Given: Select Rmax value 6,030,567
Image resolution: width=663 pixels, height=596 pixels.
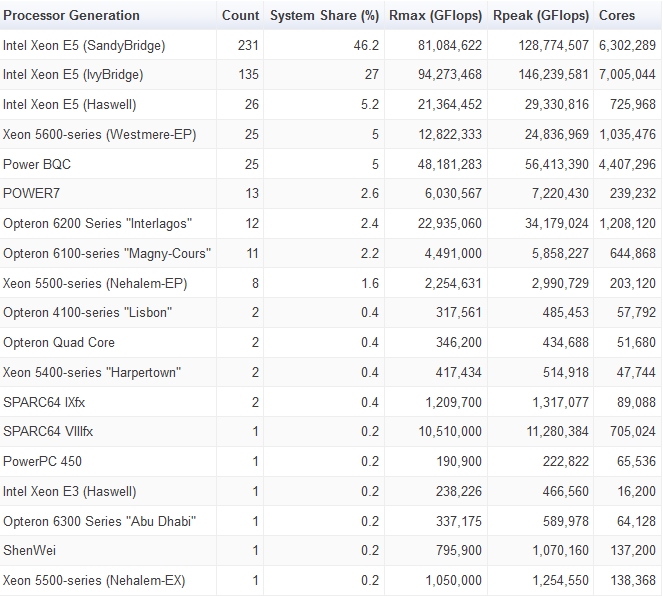Looking at the screenshot, I should click(453, 194).
